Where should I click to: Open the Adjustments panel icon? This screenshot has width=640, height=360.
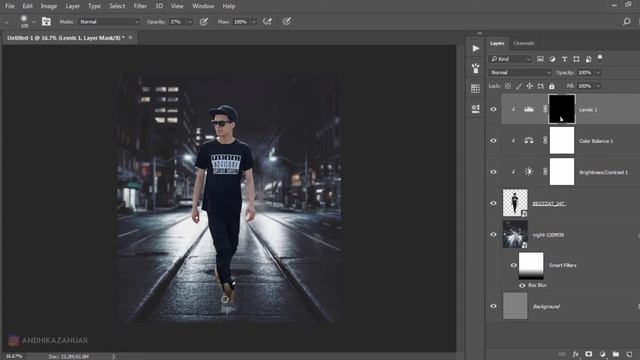pos(476,109)
